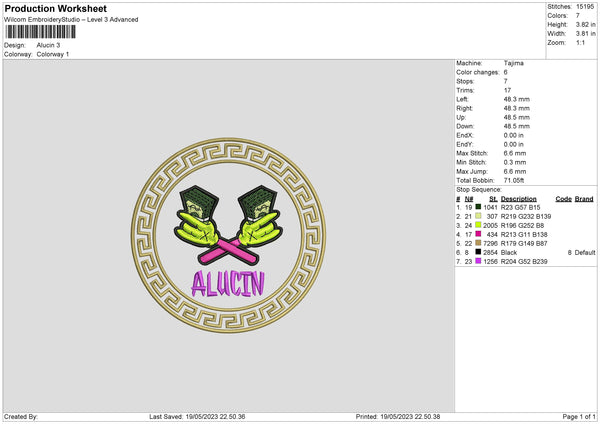The height and width of the screenshot is (424, 600).
Task: Click the Total Bobbin value 71.05ft
Action: click(514, 180)
